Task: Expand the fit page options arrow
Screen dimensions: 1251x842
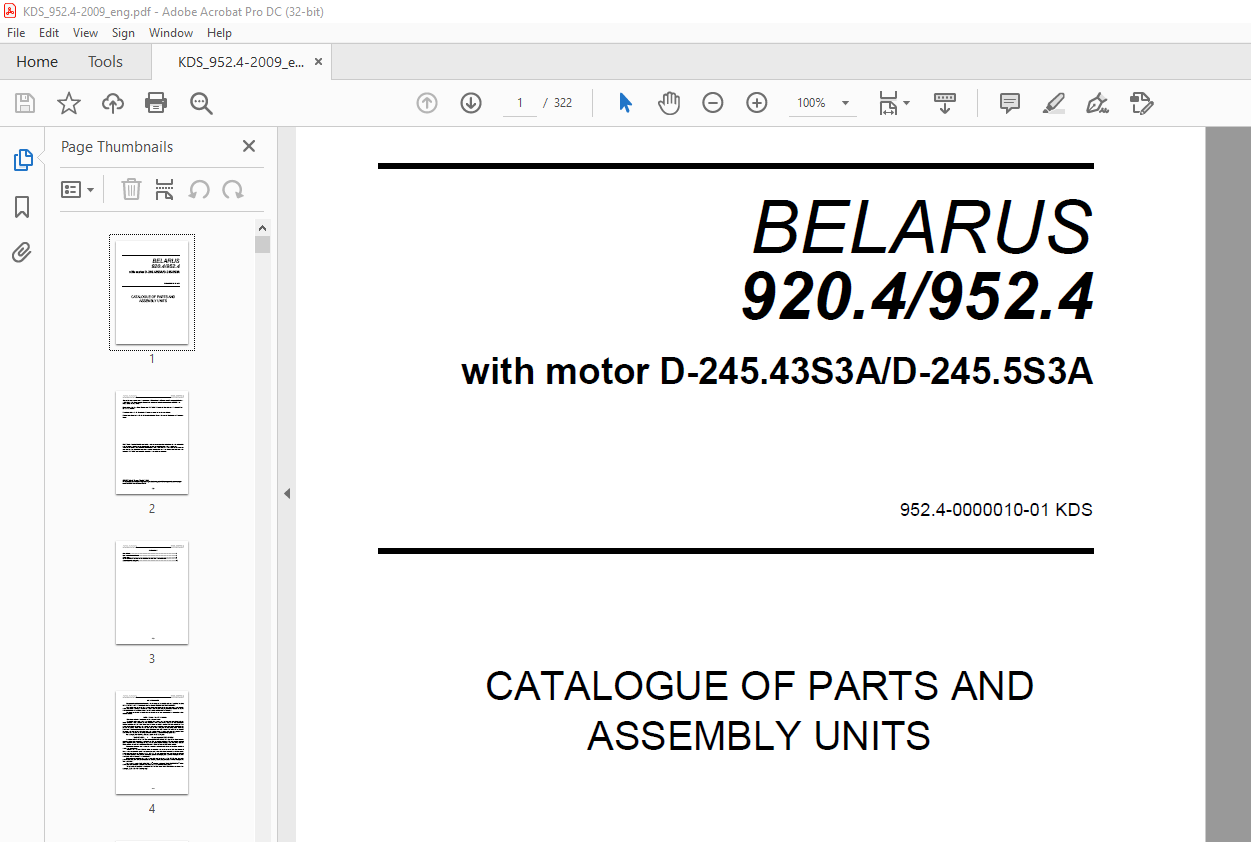Action: 906,103
